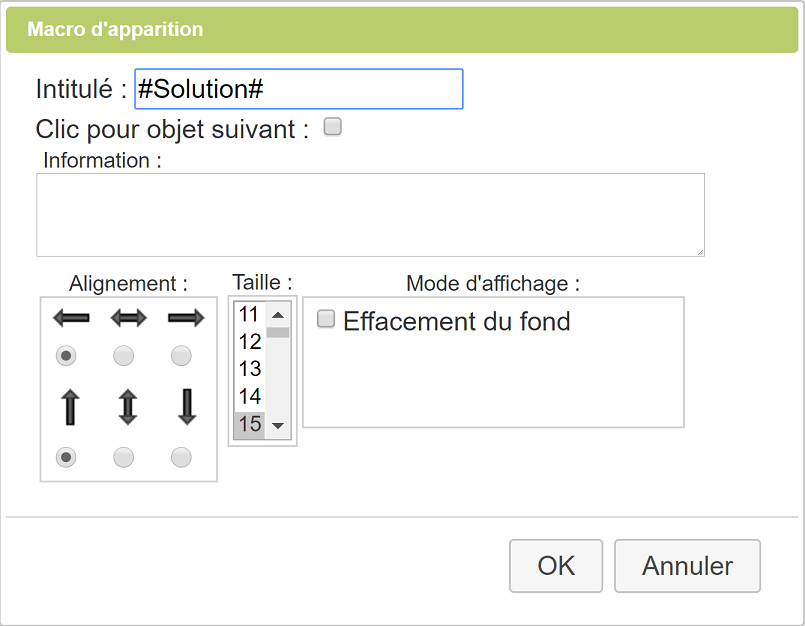
Task: Check 'Effacement du fond' option
Action: pyautogui.click(x=326, y=319)
